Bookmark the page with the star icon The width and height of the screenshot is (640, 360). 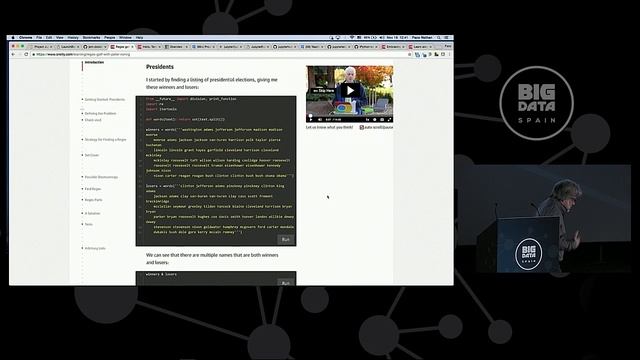[409, 54]
